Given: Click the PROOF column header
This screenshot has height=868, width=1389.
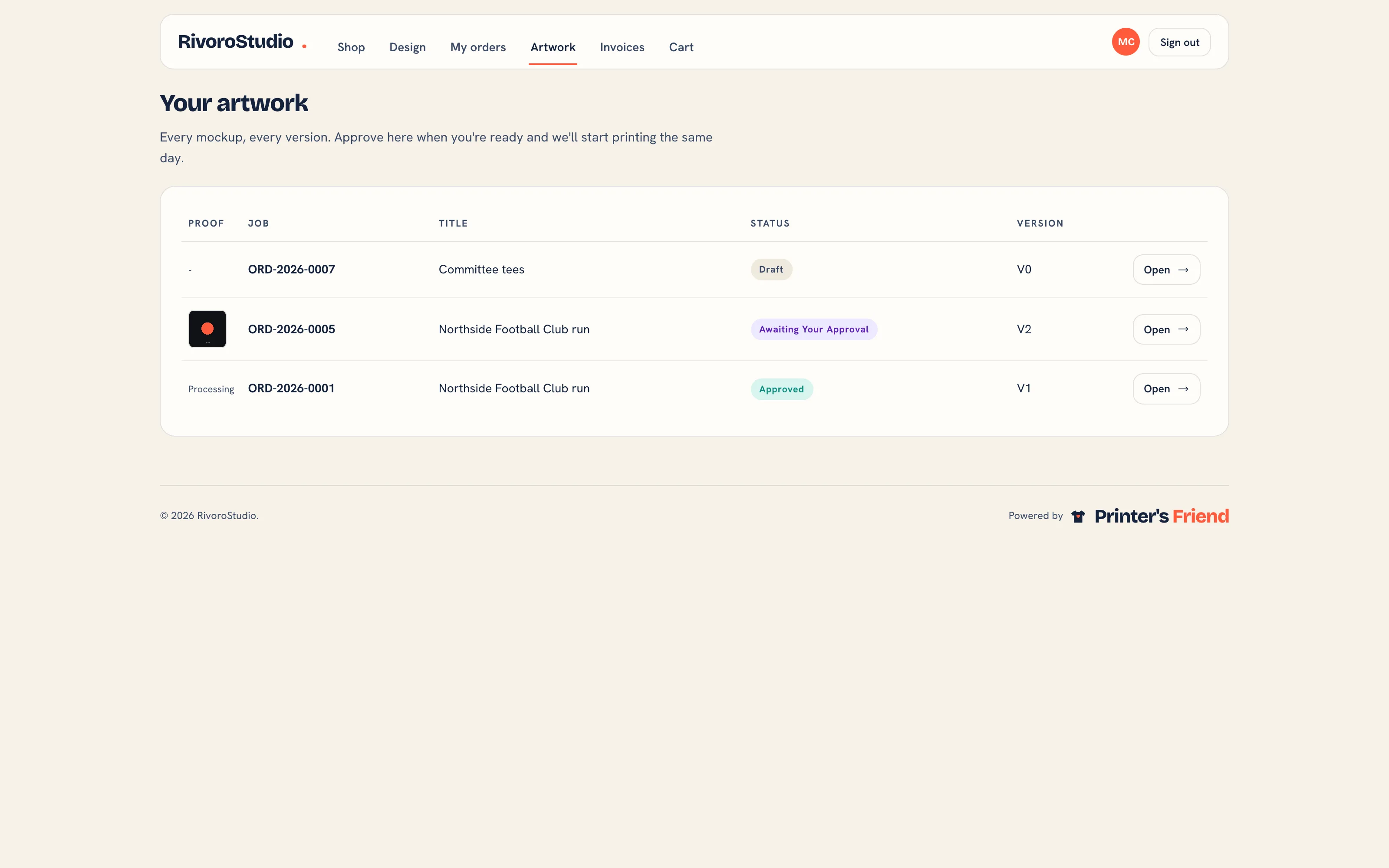Looking at the screenshot, I should click(x=206, y=224).
